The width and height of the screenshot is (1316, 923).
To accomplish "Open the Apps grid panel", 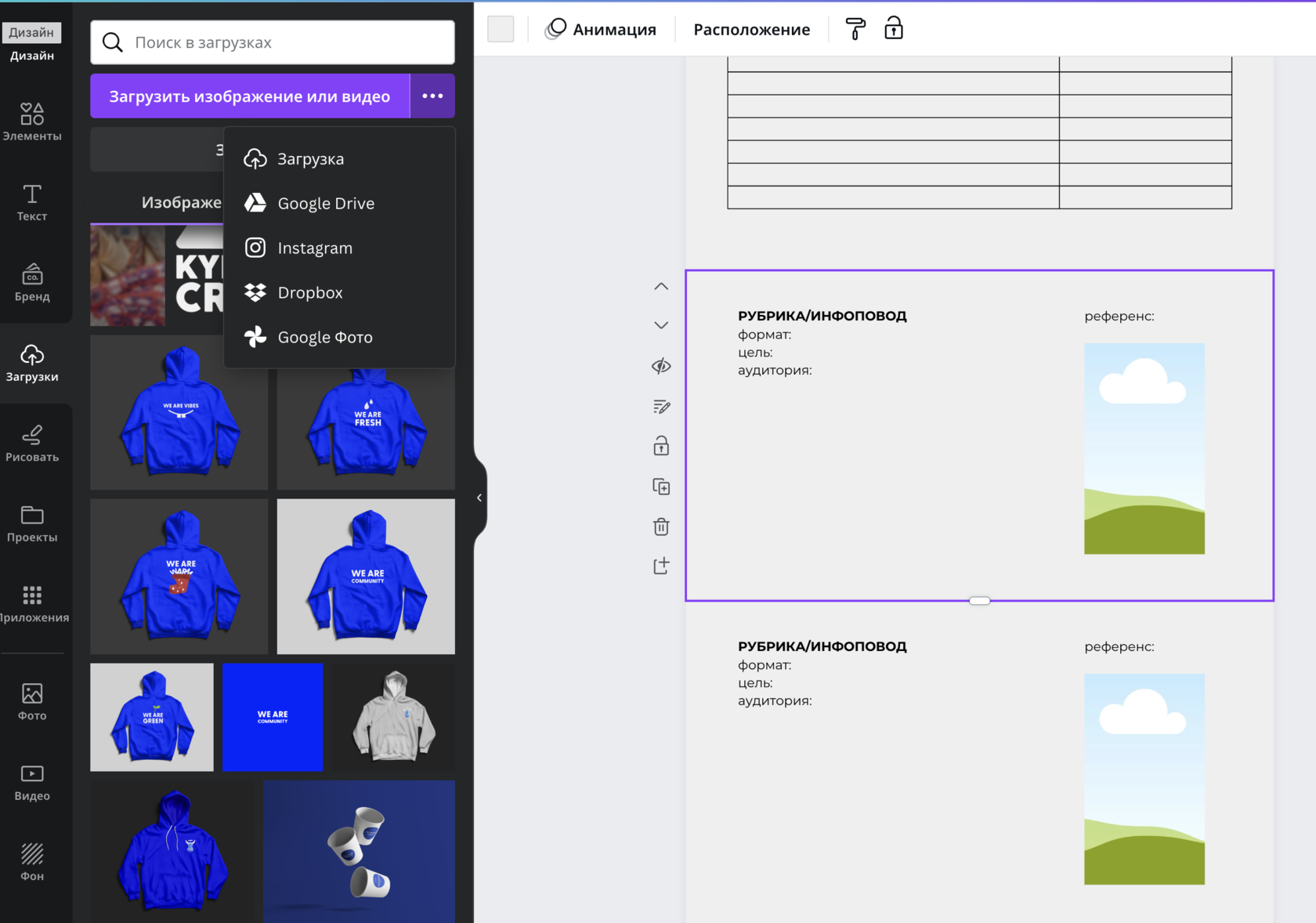I will [x=32, y=604].
